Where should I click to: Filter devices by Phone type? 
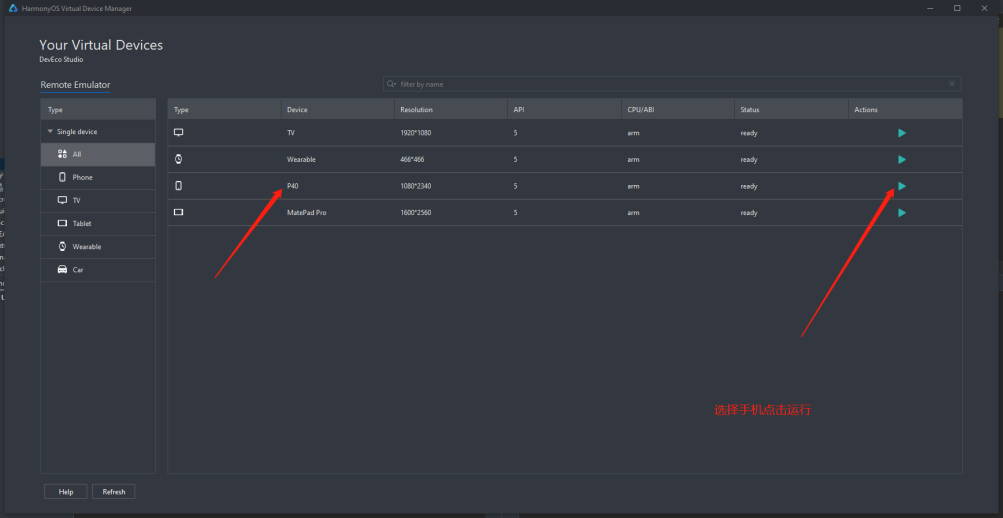[82, 177]
